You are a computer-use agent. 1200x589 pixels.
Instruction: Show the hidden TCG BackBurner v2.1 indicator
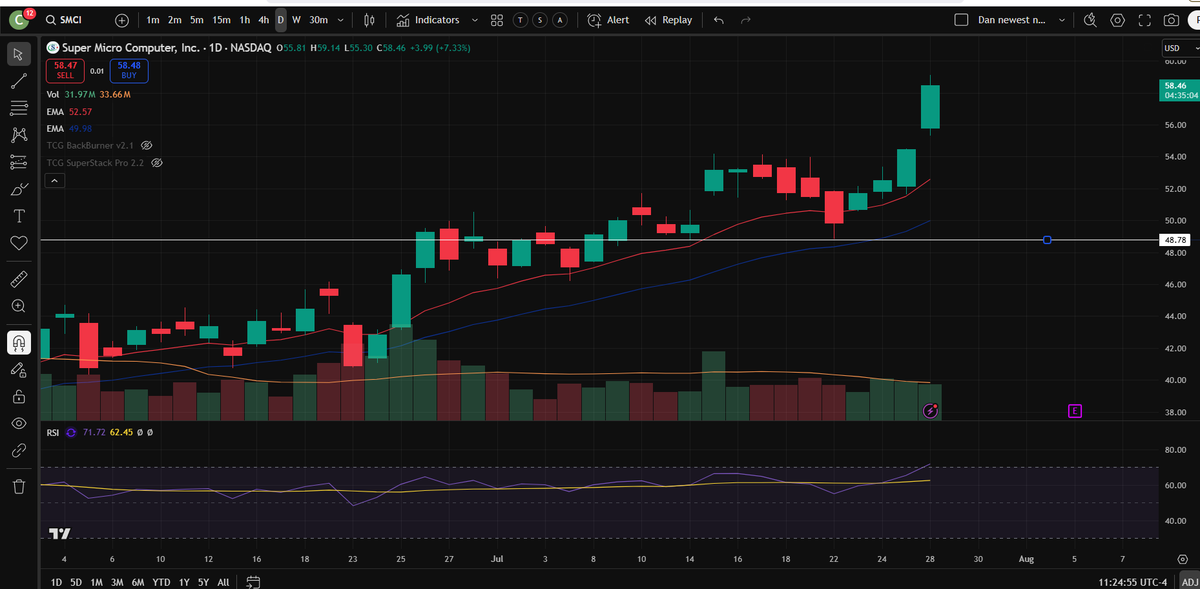(147, 145)
